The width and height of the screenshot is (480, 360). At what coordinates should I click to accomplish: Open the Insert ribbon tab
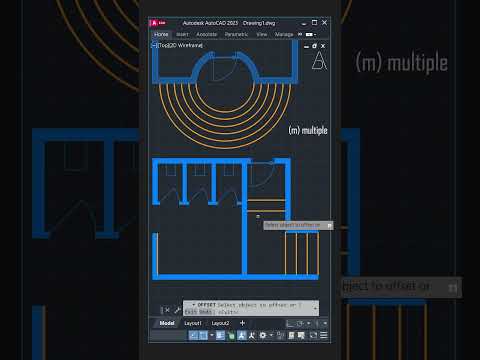[x=182, y=34]
